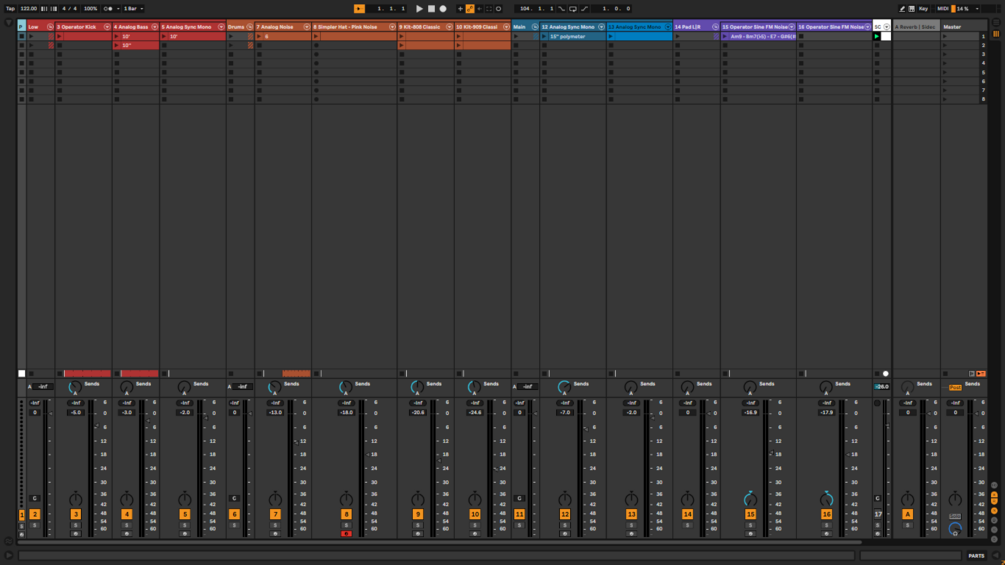Toggle Draw Mode pencil icon
The height and width of the screenshot is (565, 1005).
902,9
